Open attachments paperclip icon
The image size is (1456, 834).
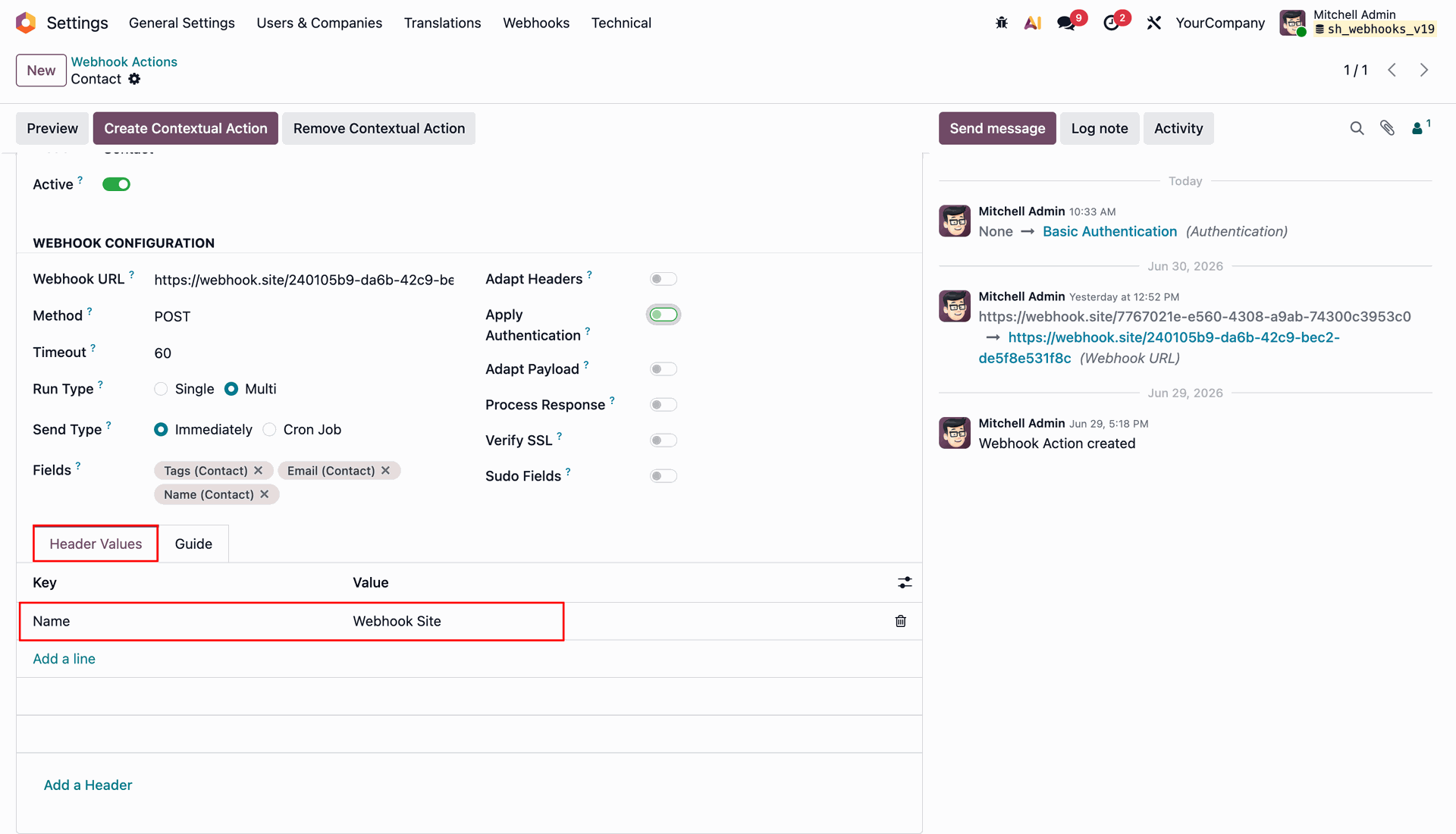coord(1387,128)
